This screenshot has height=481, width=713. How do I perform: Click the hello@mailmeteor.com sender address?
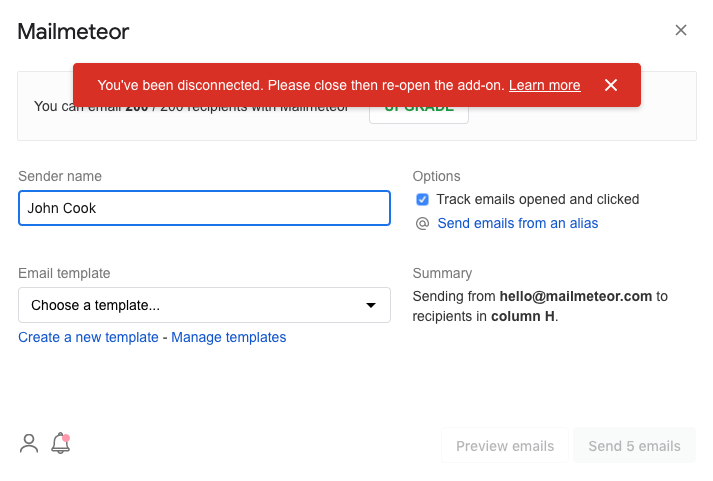[576, 296]
